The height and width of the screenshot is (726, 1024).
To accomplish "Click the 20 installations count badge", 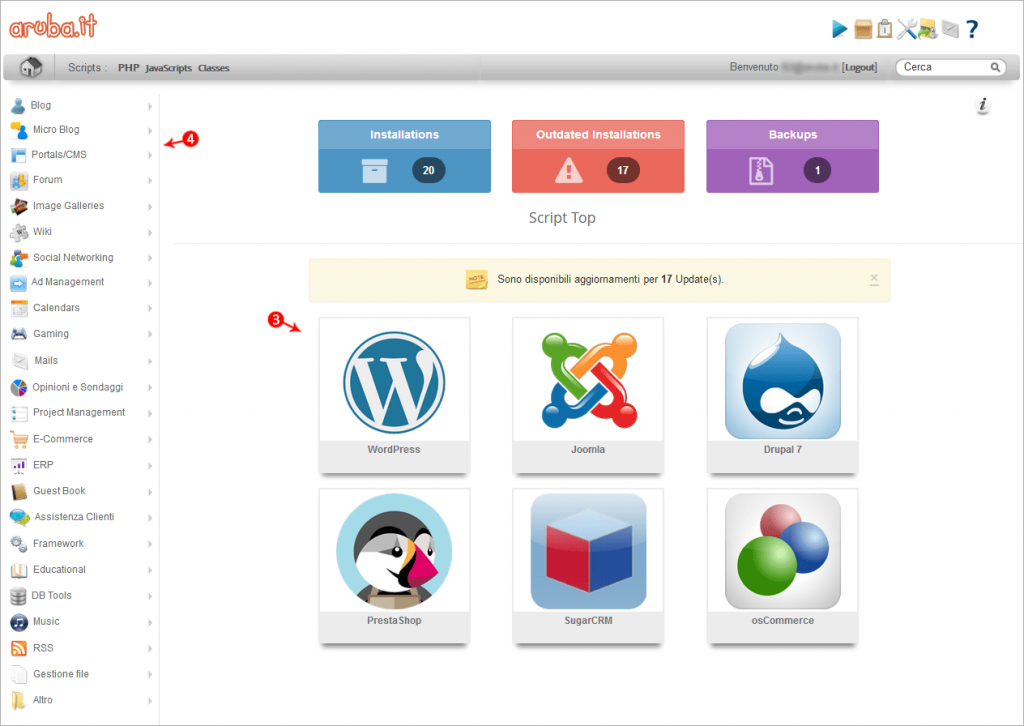I will pyautogui.click(x=428, y=170).
